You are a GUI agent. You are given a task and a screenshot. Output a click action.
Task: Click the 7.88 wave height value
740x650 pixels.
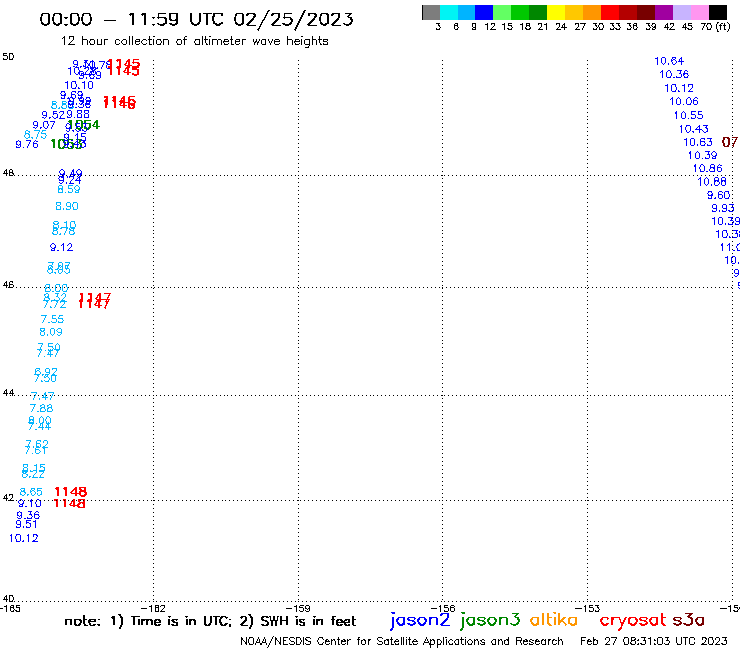pos(41,408)
